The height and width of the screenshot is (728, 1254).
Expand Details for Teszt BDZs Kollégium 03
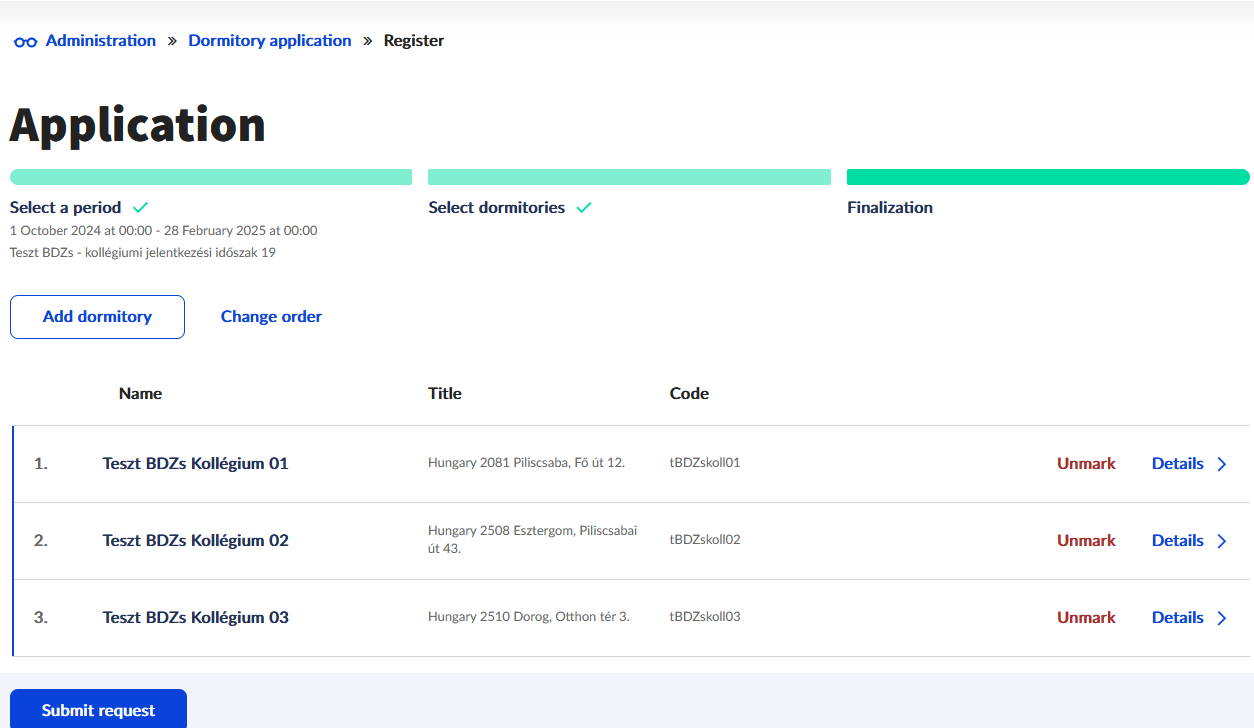pos(1177,618)
